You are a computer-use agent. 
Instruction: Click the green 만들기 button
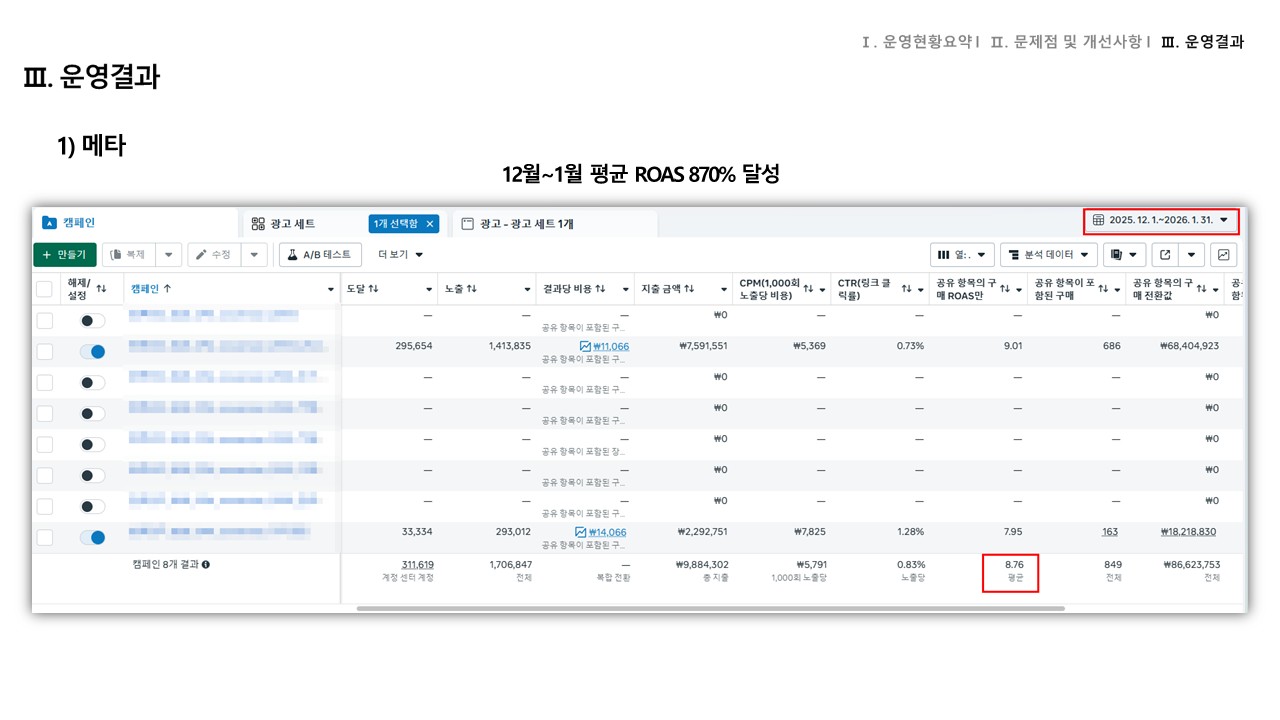click(64, 255)
